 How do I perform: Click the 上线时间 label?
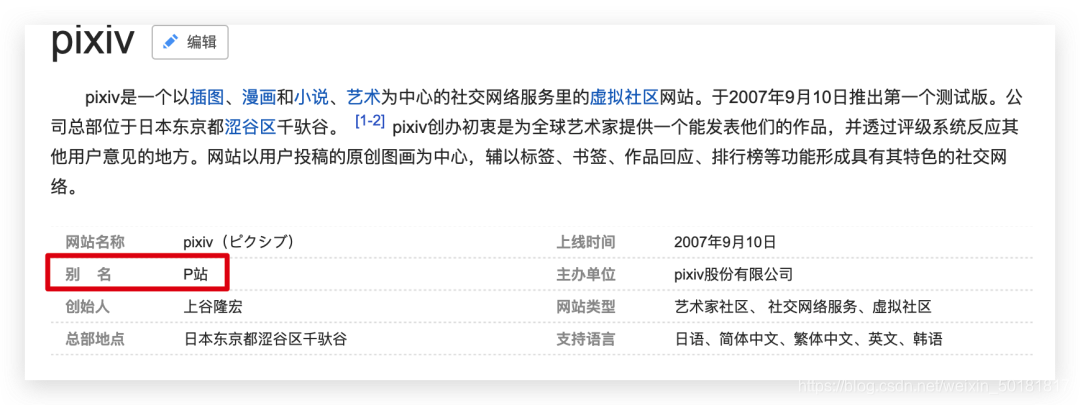[585, 242]
